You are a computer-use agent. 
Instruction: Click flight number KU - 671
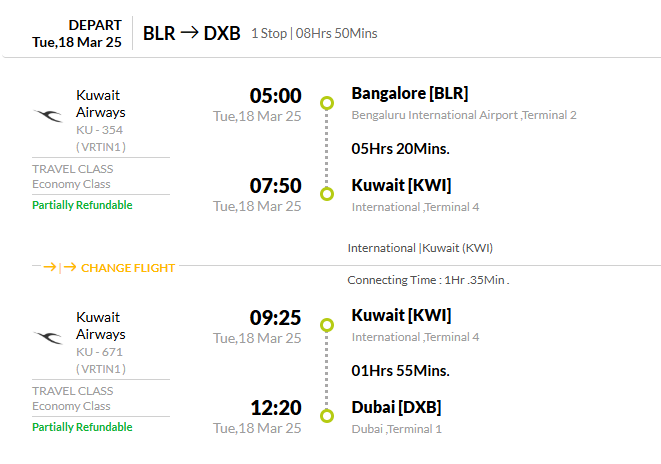pos(99,352)
